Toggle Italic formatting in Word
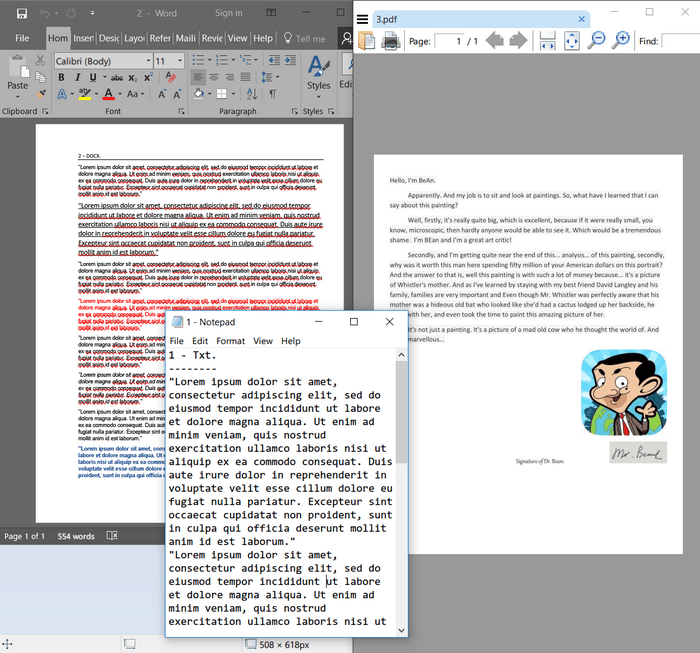 [x=78, y=78]
